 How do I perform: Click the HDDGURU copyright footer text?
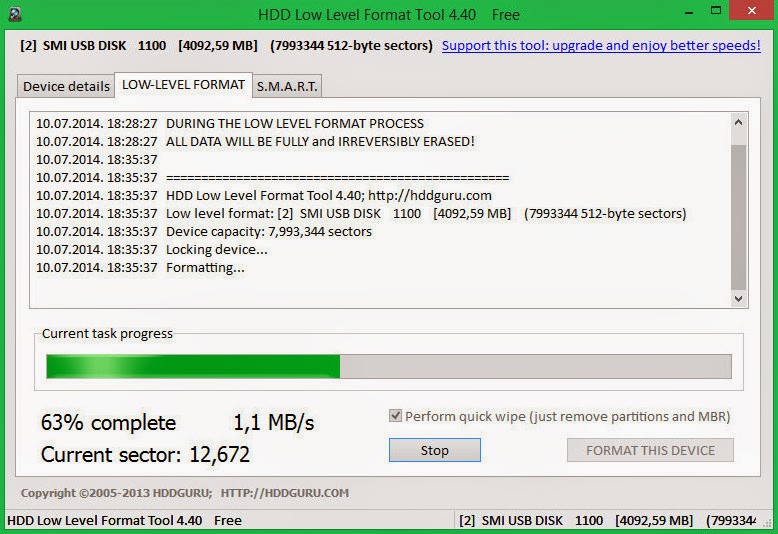(x=185, y=493)
